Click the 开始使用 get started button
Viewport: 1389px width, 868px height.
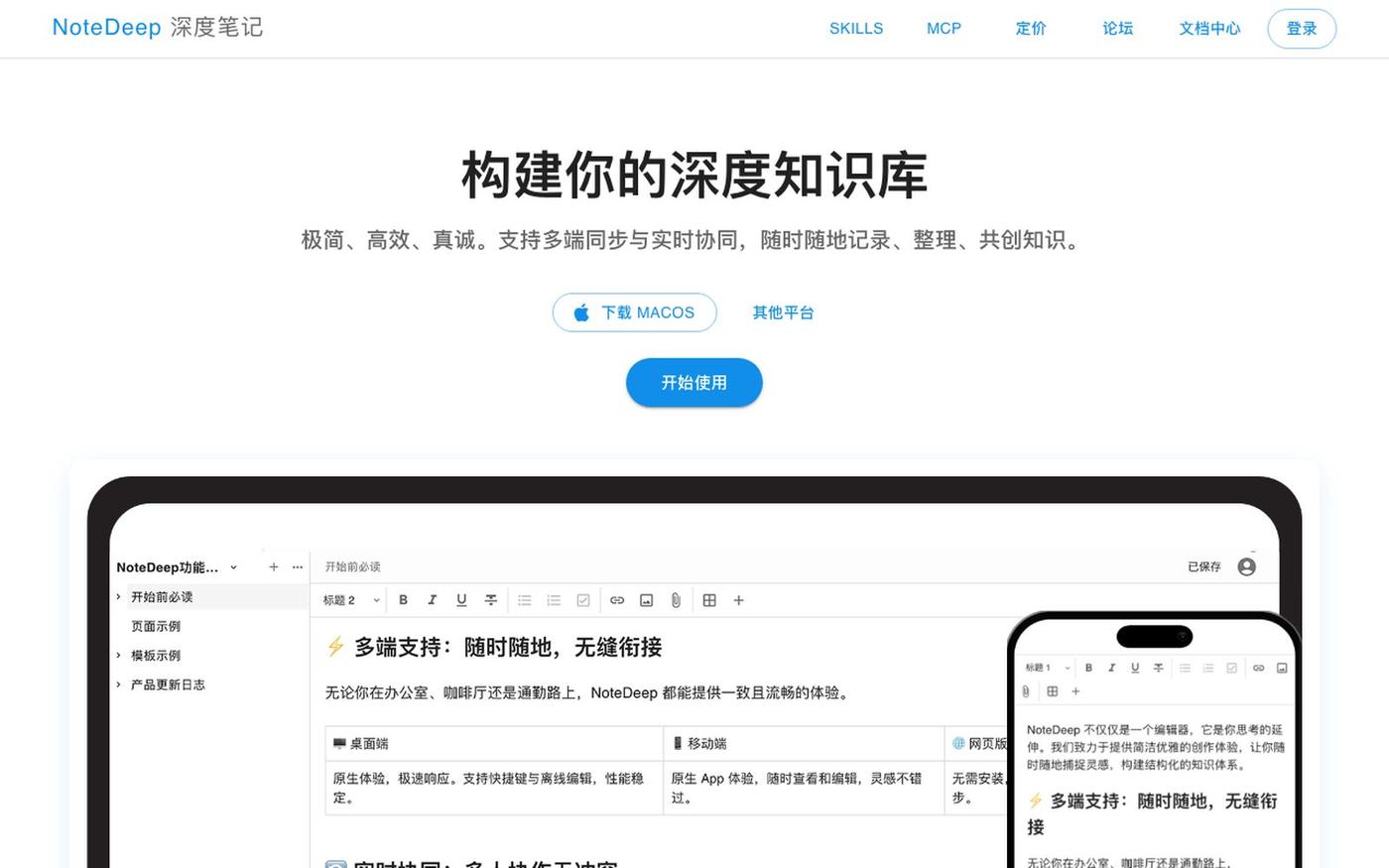point(694,383)
